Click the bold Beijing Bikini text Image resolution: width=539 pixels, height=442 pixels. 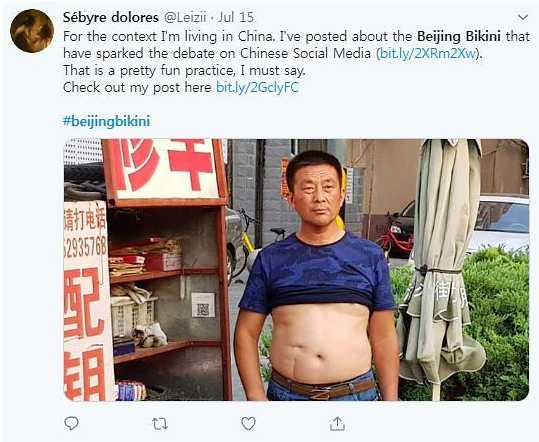(x=459, y=36)
